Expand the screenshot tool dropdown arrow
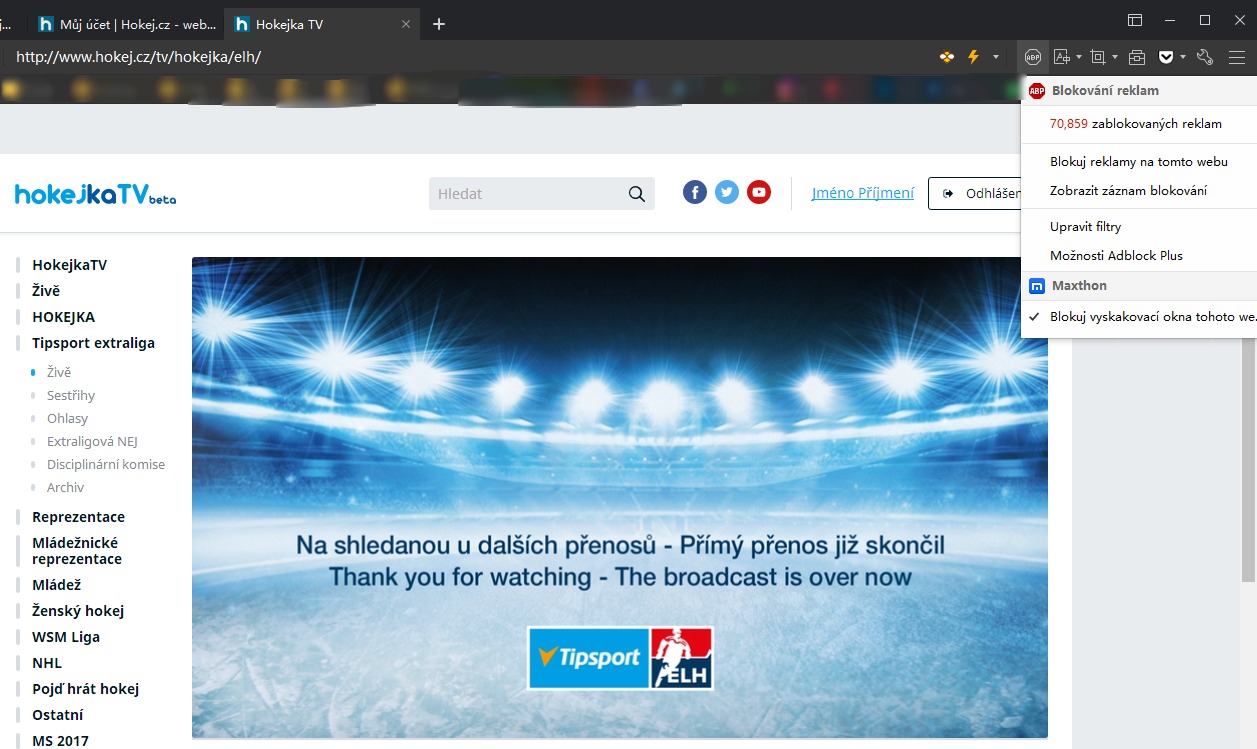Image resolution: width=1257 pixels, height=749 pixels. 1115,57
